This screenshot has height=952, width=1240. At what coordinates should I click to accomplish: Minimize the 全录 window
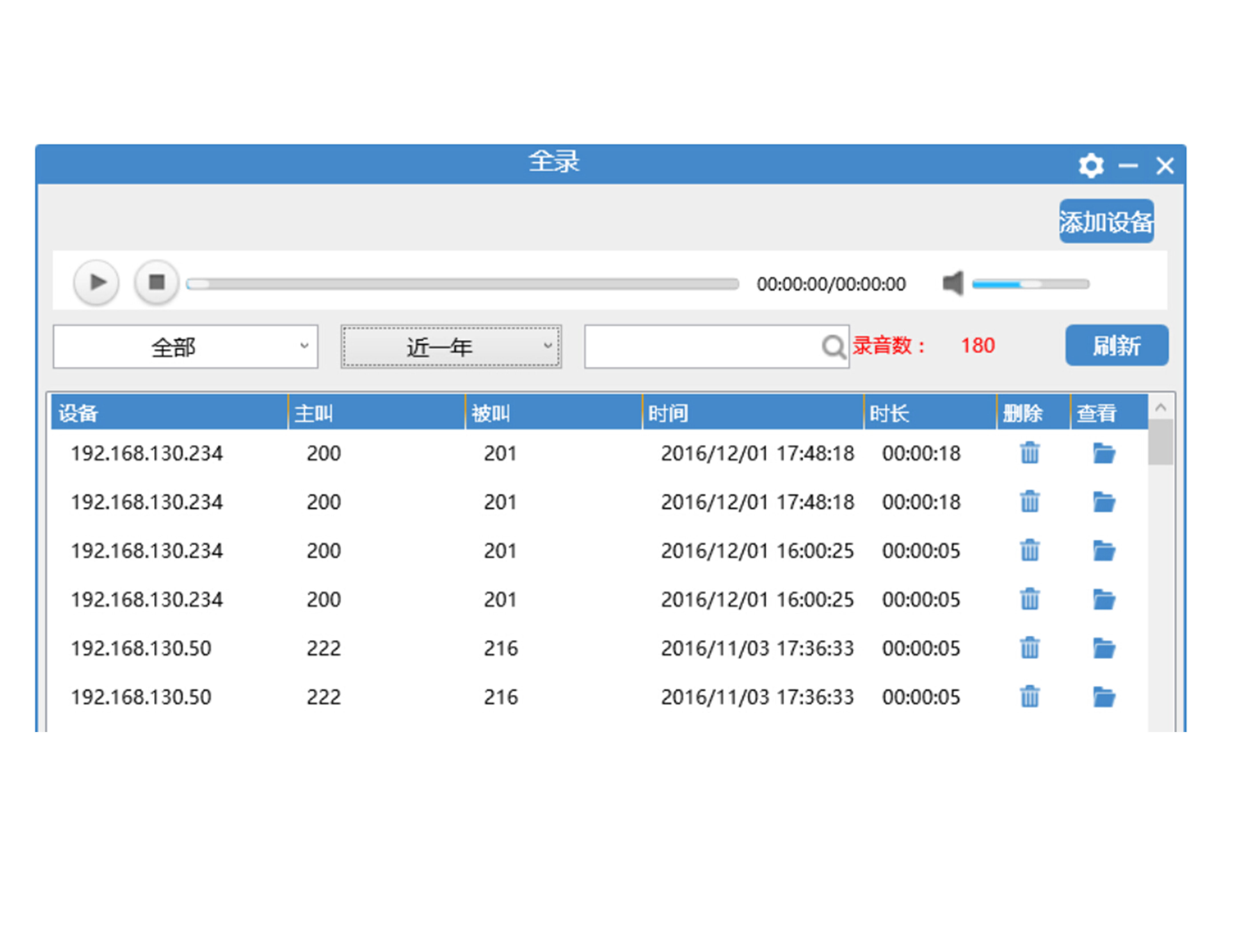pos(1128,165)
